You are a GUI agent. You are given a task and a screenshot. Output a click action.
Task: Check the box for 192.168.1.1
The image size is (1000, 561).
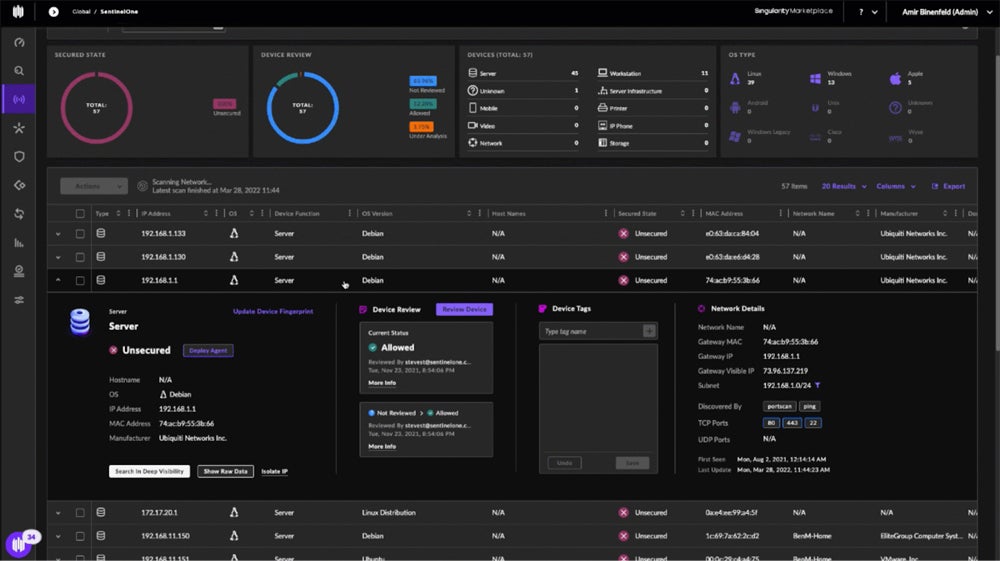tap(80, 280)
